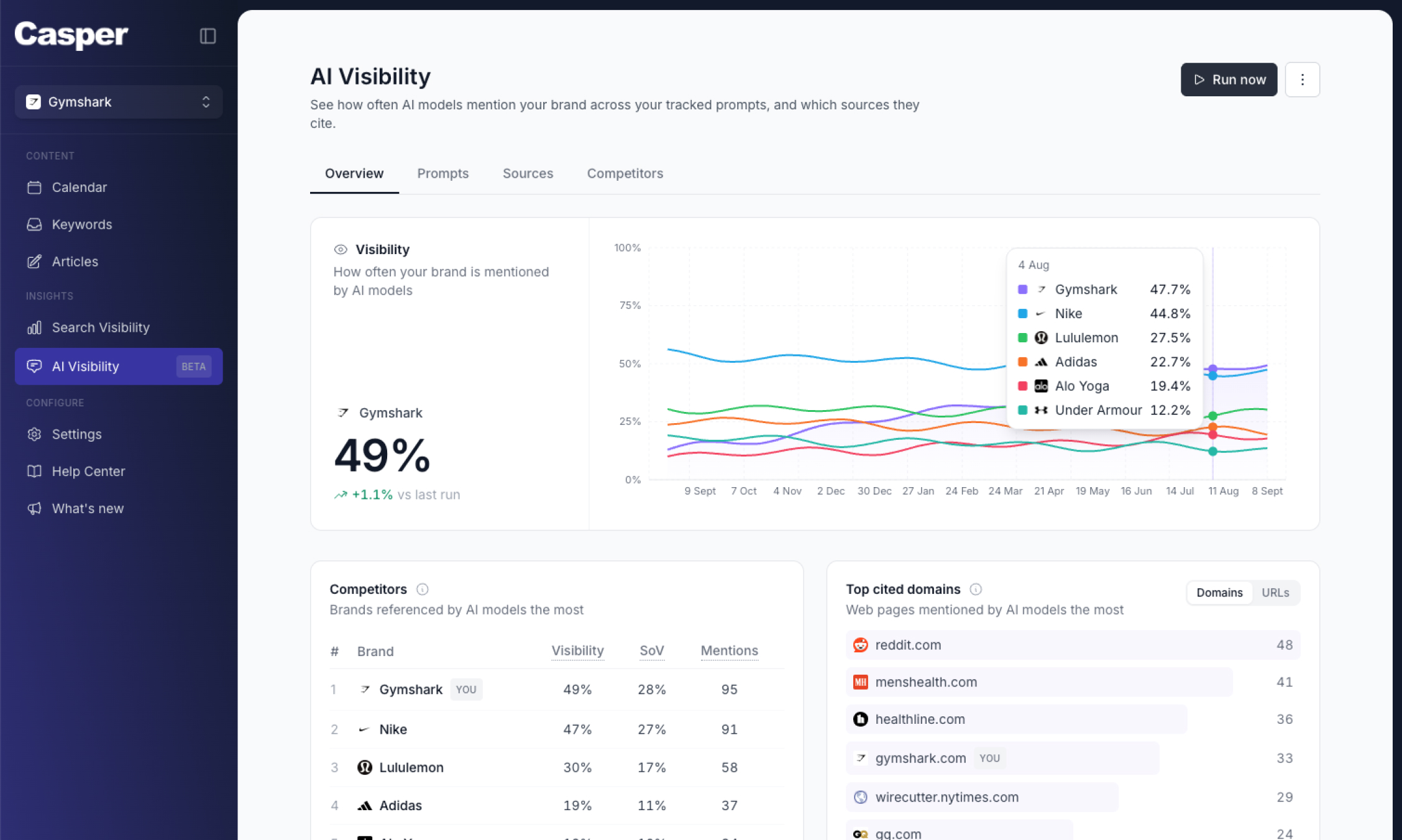The height and width of the screenshot is (840, 1402).
Task: Click the menshealth.com favicon
Action: tap(860, 682)
